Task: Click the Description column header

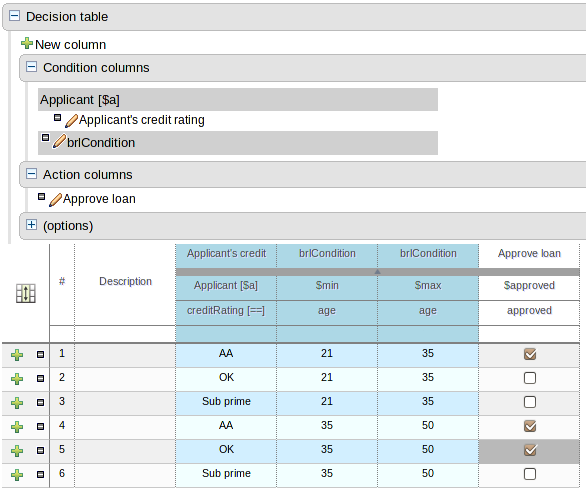Action: [x=125, y=281]
